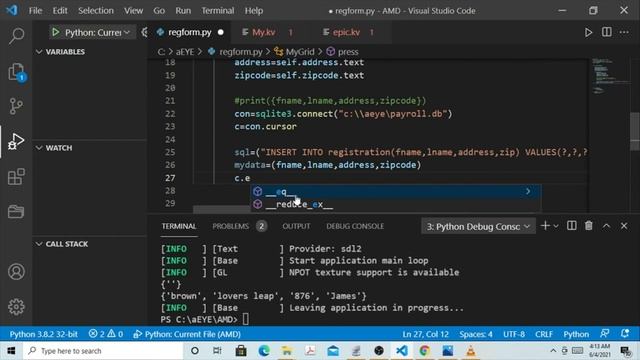Choose the __reduce_ex__ autocomplete suggestion

tap(396, 204)
